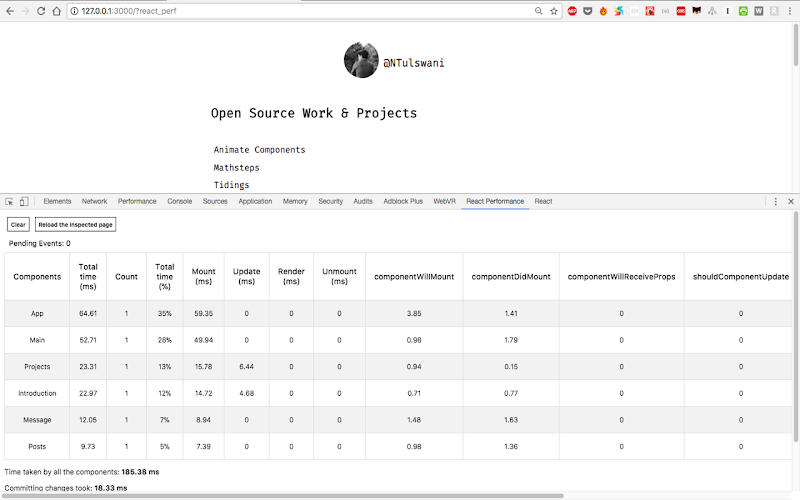The image size is (800, 500).
Task: Click the green printer extension icon
Action: 743,11
